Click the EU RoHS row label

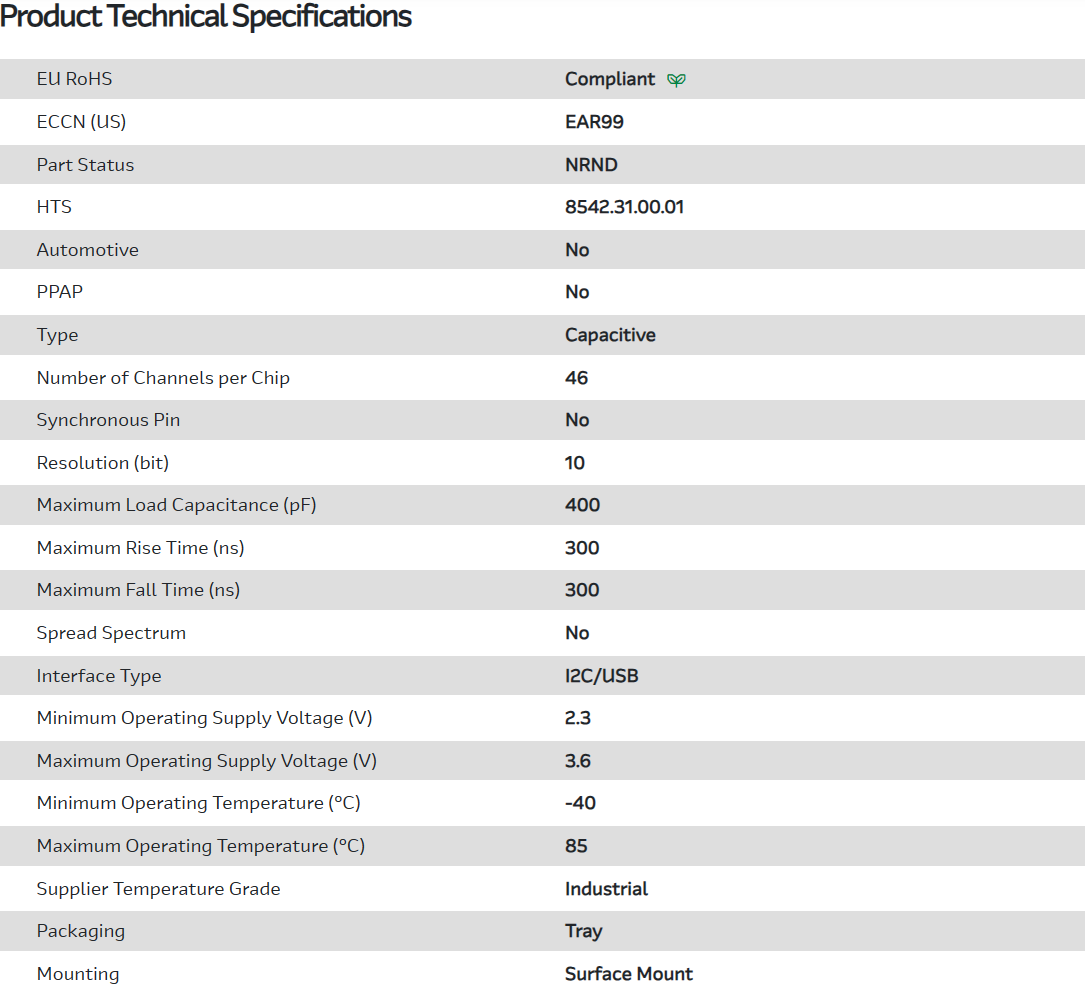pyautogui.click(x=74, y=79)
